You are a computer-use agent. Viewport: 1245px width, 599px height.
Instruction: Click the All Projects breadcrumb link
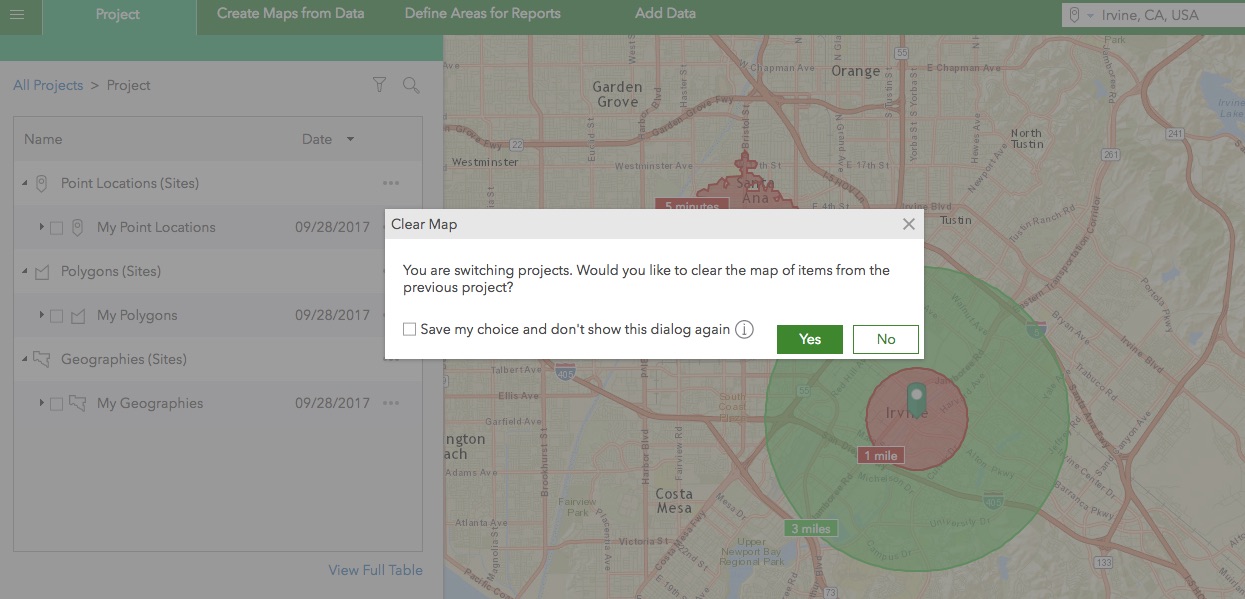point(48,85)
